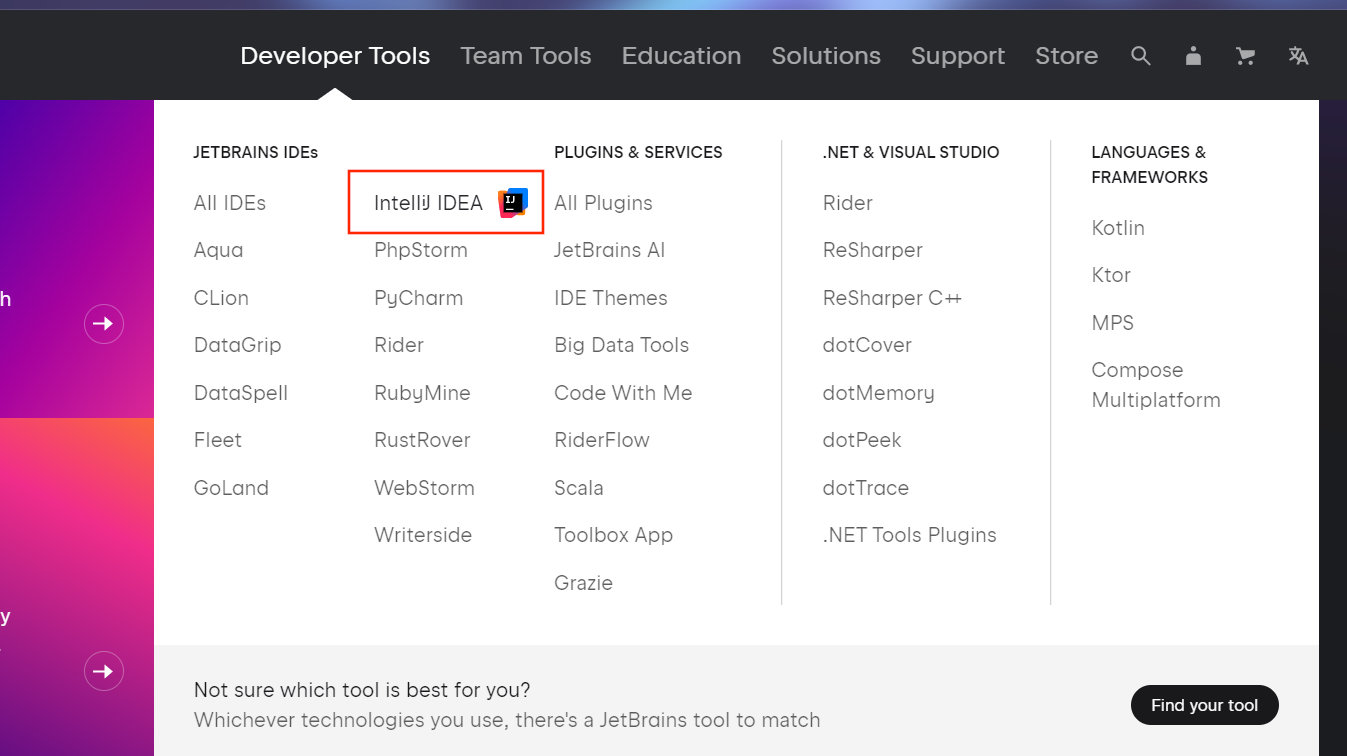Open the Grazie link
Screen dimensions: 1347x756
(x=583, y=583)
